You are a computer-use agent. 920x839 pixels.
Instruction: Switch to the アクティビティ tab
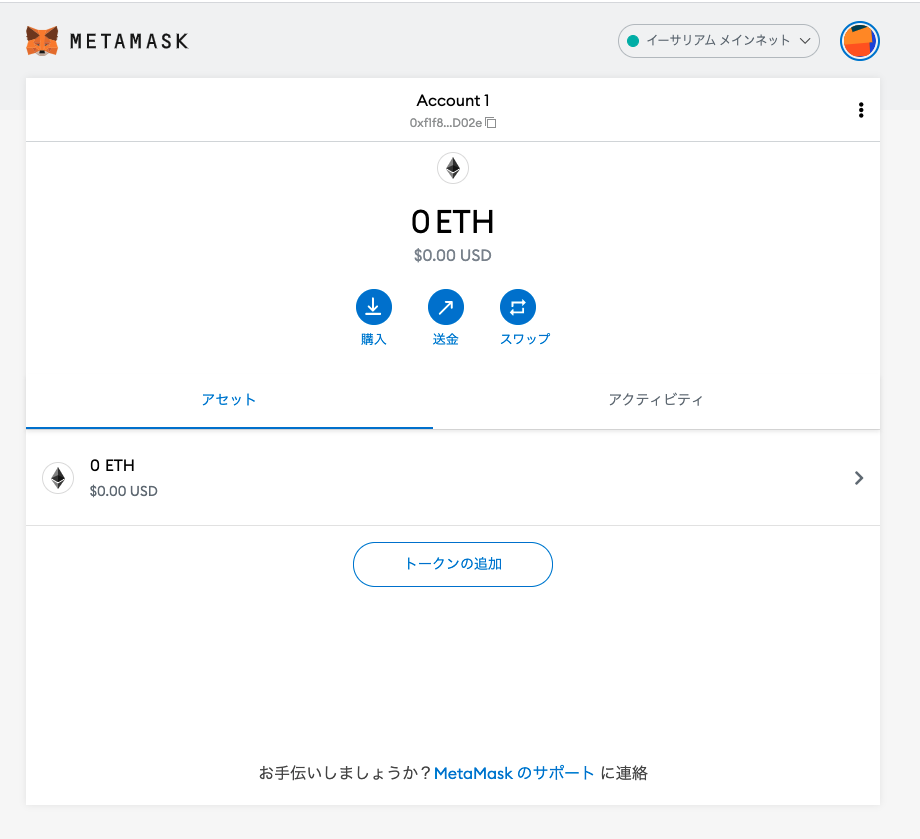tap(656, 400)
